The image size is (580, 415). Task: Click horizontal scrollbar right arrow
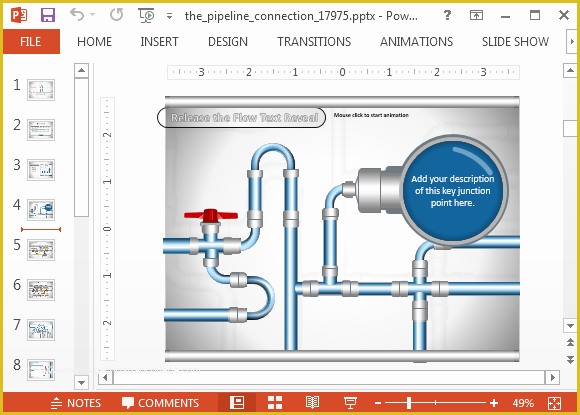552,378
